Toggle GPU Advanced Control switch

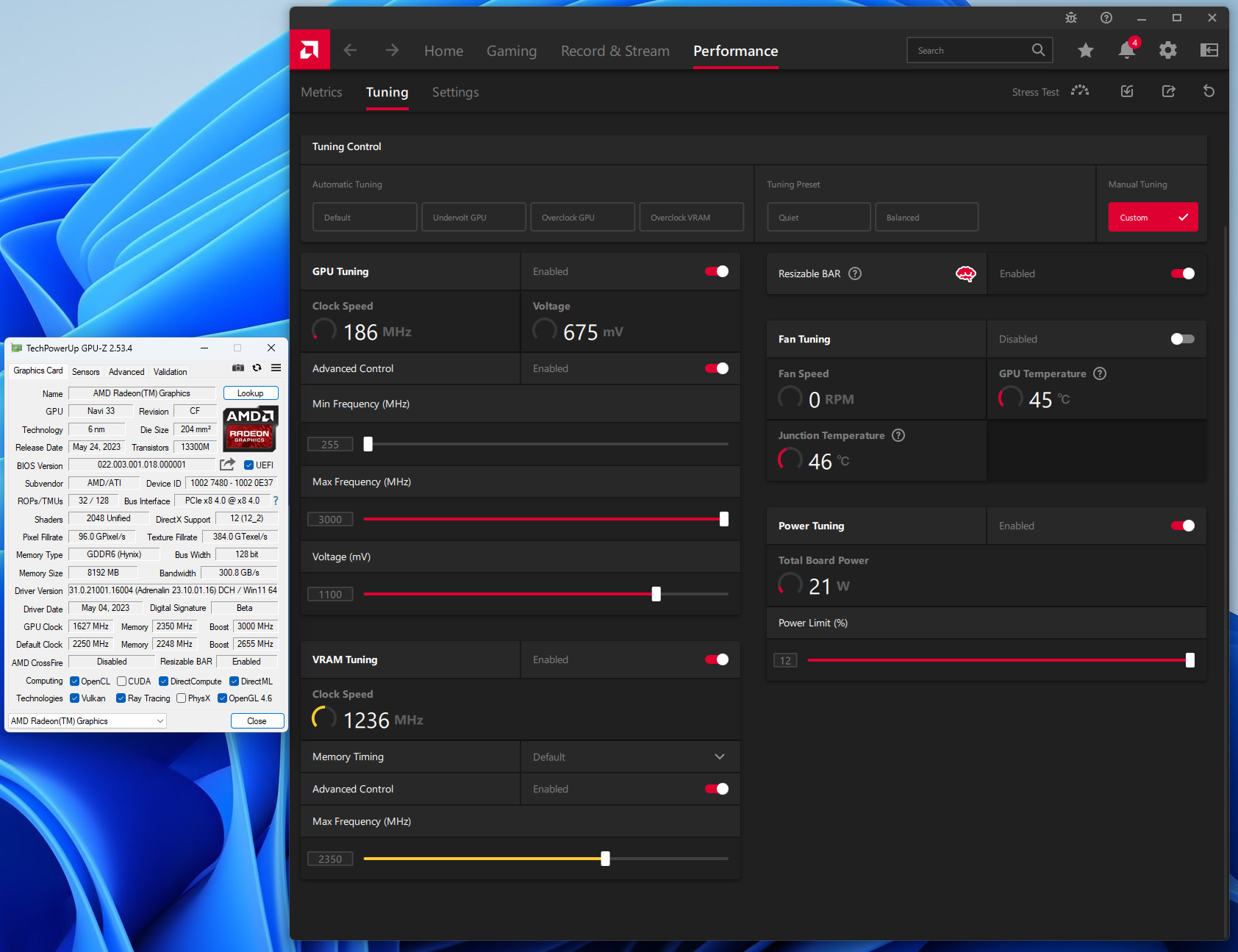click(x=717, y=368)
